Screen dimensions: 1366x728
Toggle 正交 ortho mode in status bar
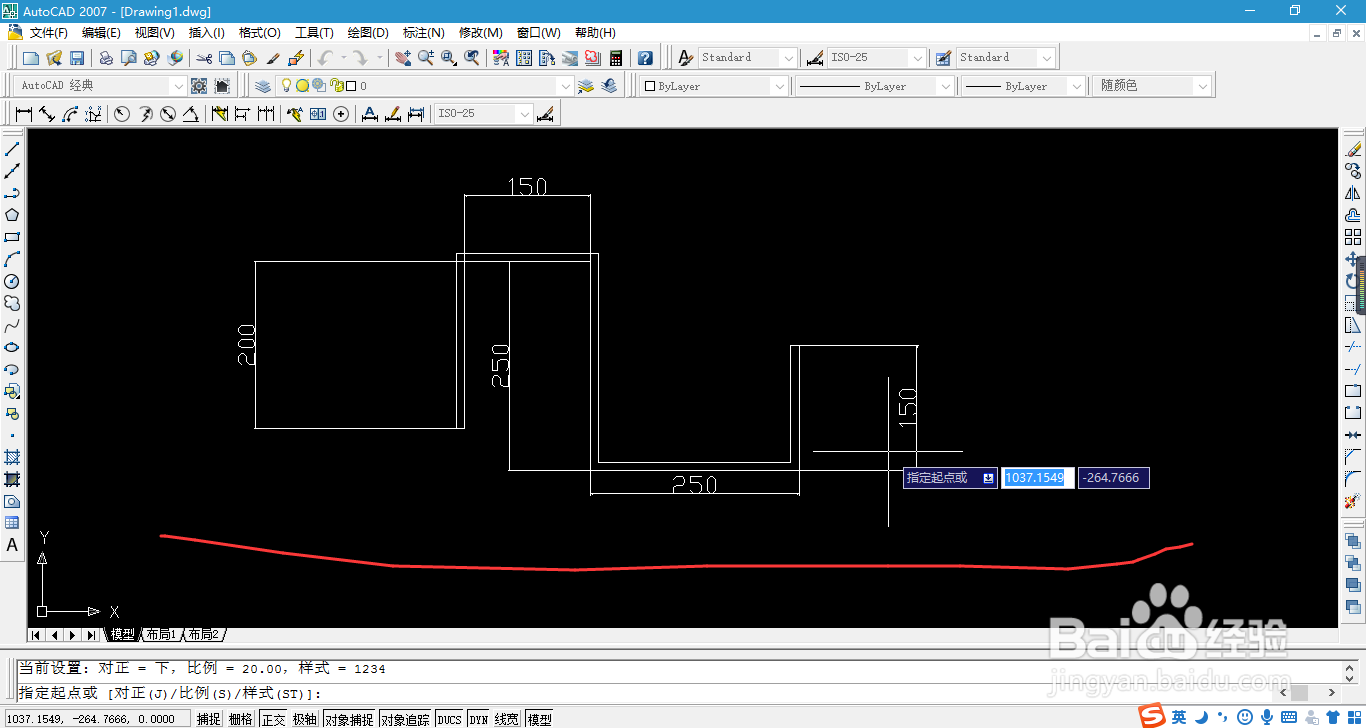pos(273,719)
